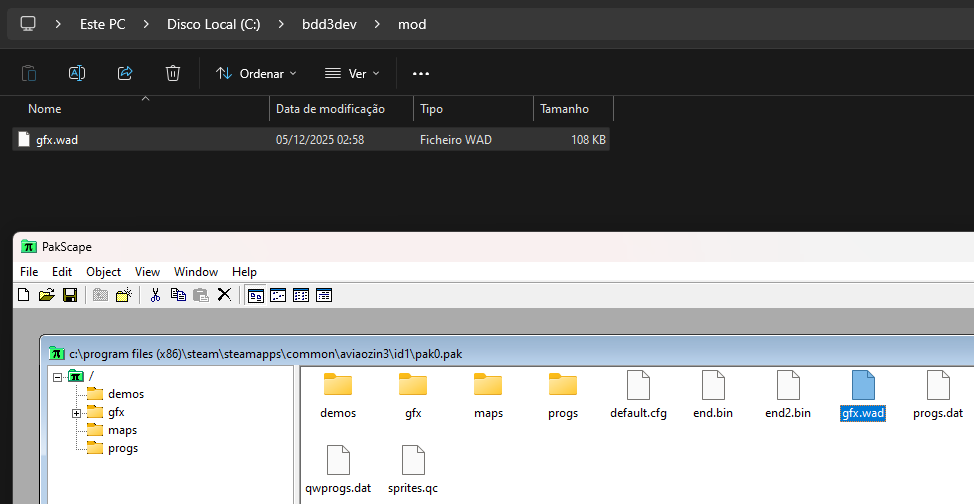Click the Open folder icon in PakScape toolbar
Viewport: 974px width, 504px height.
coord(46,295)
